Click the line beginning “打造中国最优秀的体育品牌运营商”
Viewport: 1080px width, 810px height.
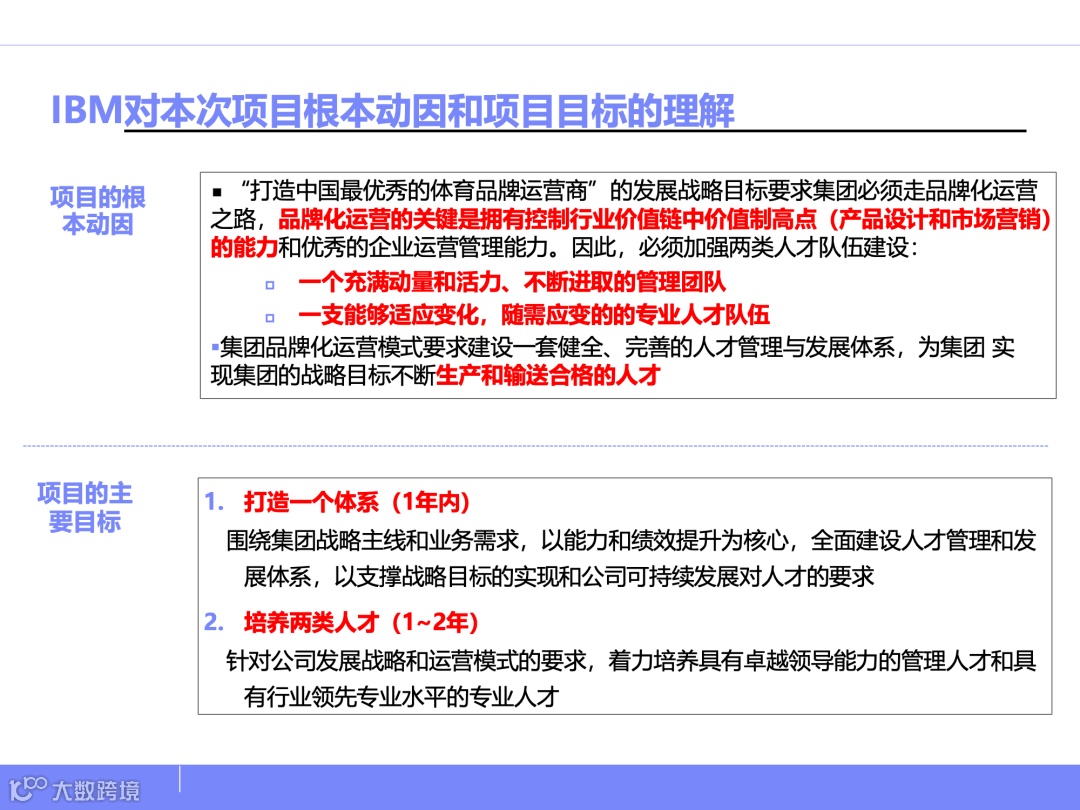(624, 190)
